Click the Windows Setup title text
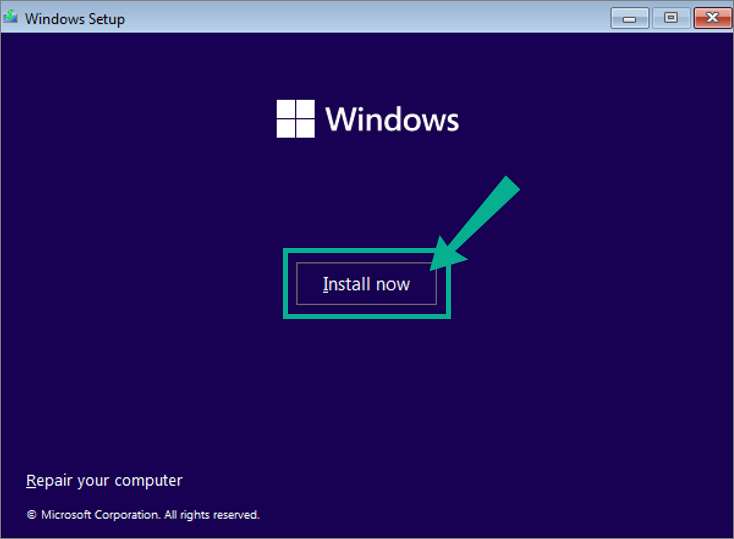The height and width of the screenshot is (539, 734). tap(75, 19)
